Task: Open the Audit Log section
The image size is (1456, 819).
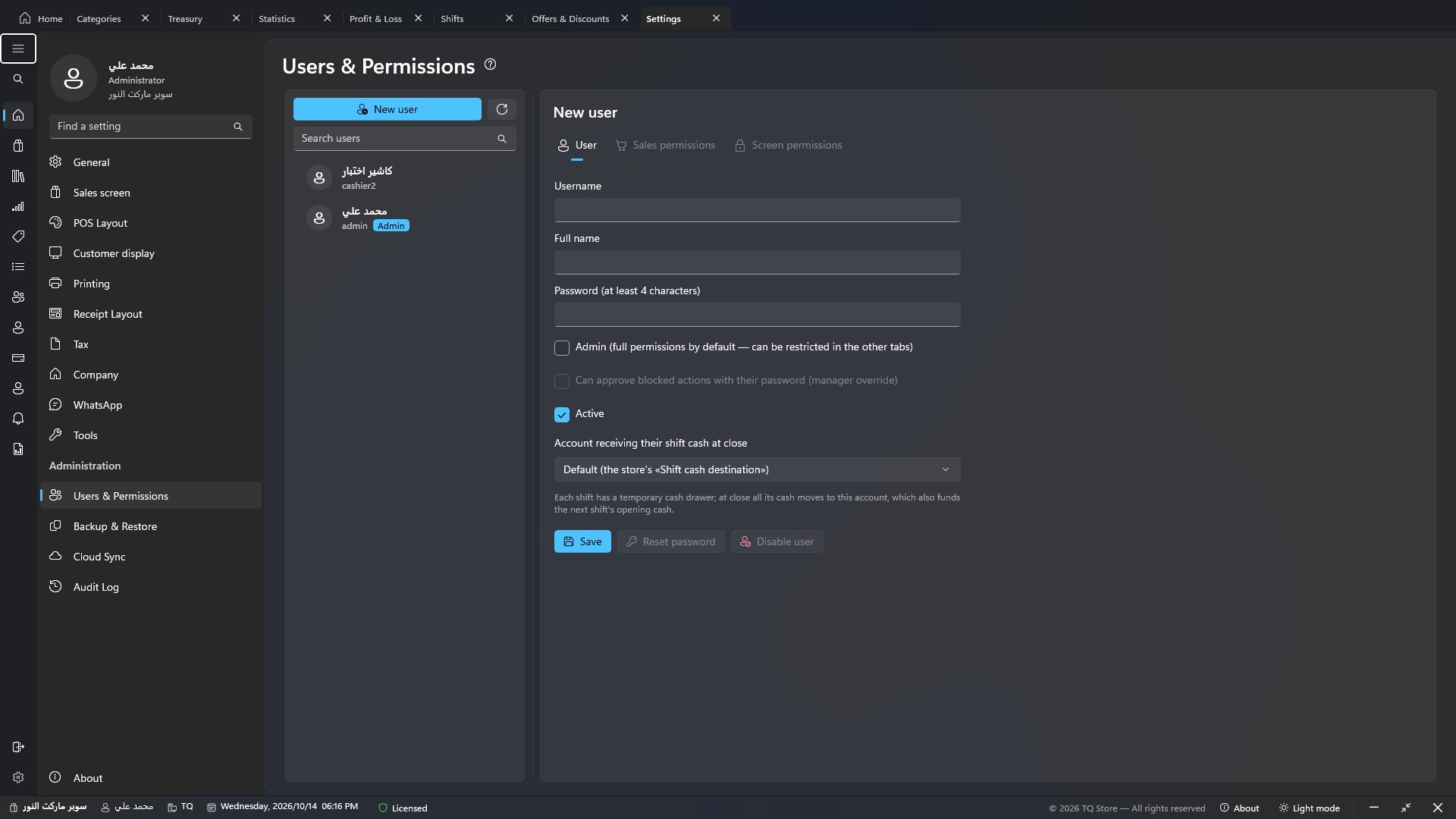Action: click(151, 587)
